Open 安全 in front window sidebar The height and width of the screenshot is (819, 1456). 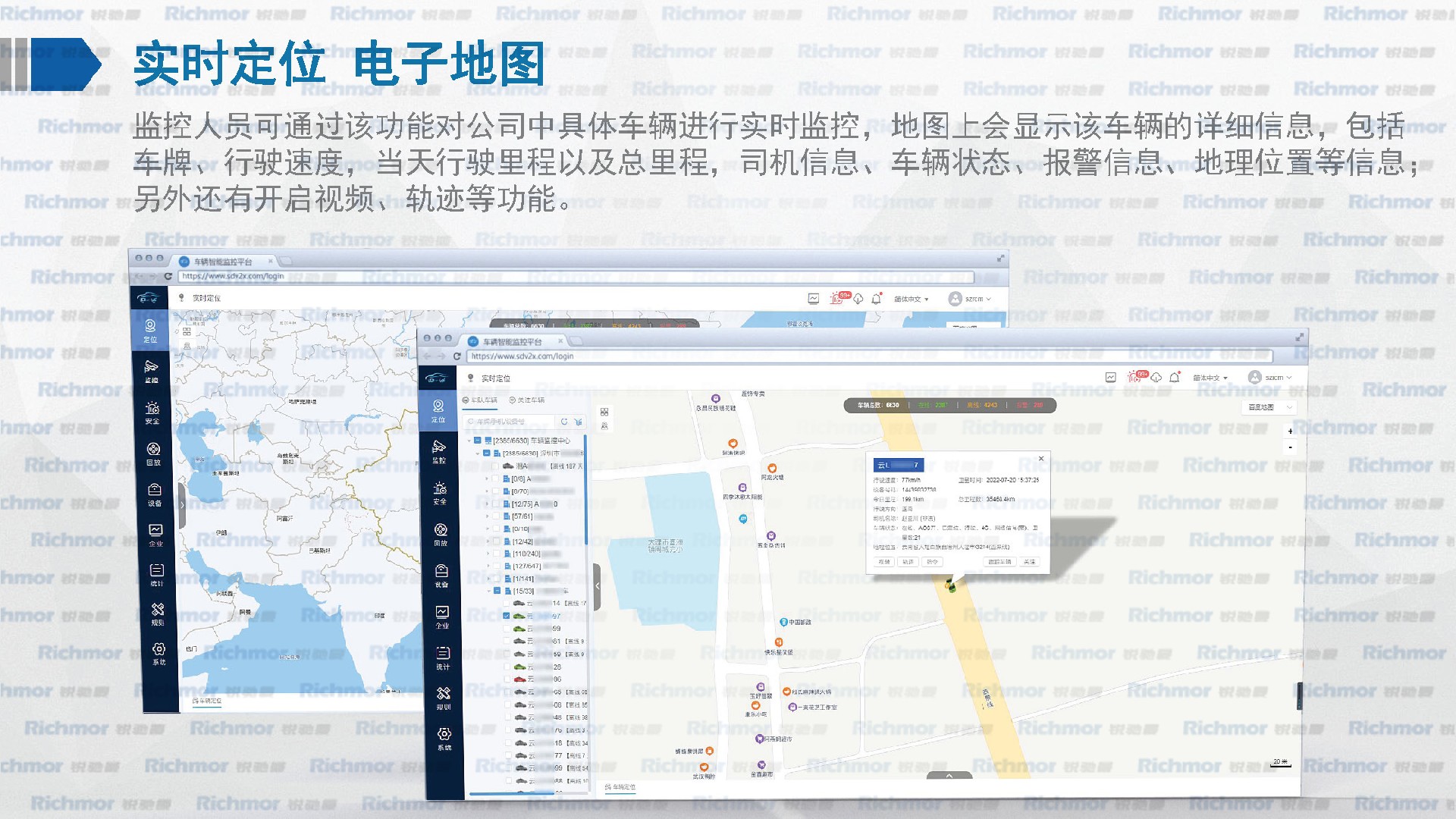tap(440, 493)
